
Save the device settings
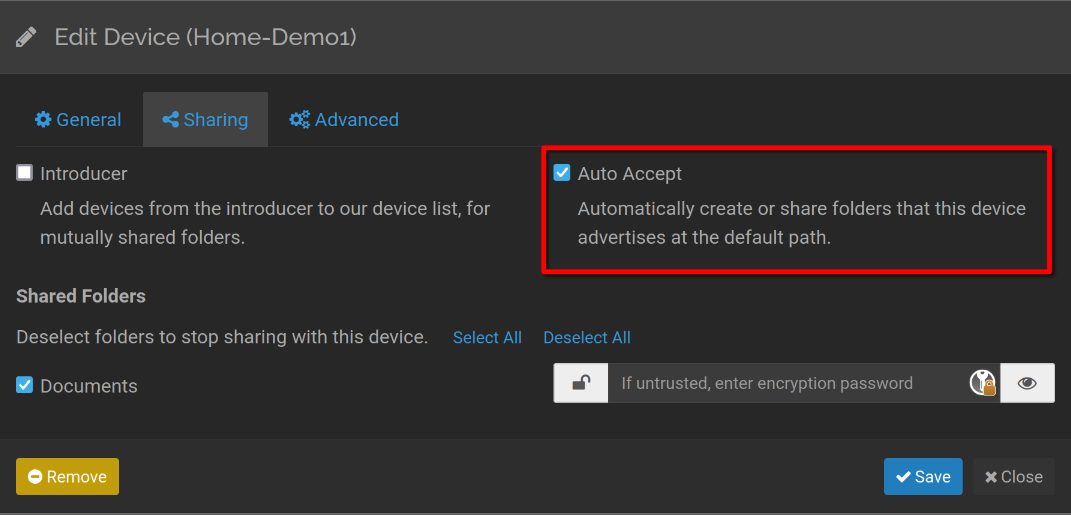923,477
